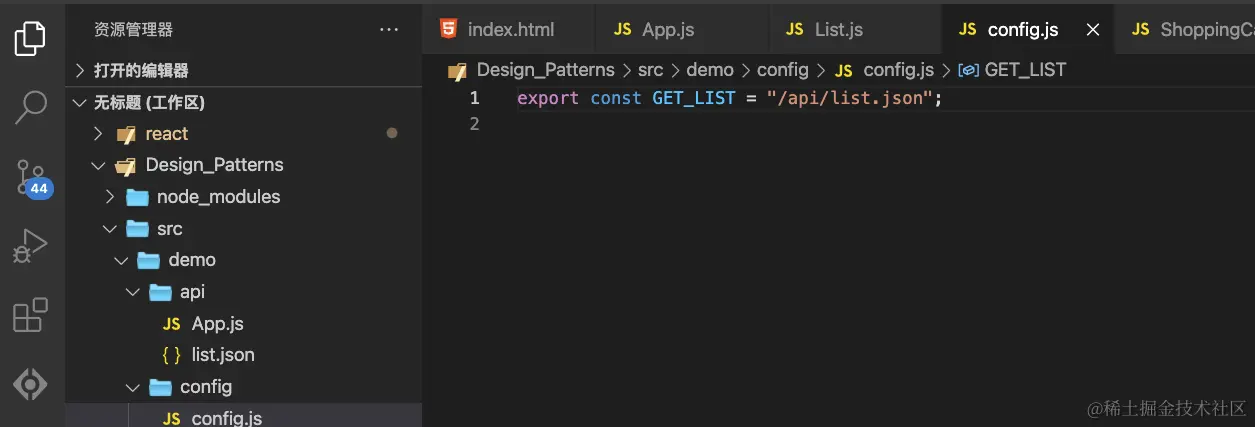Viewport: 1255px width, 427px height.
Task: Open the Run and Debug icon
Action: point(30,246)
